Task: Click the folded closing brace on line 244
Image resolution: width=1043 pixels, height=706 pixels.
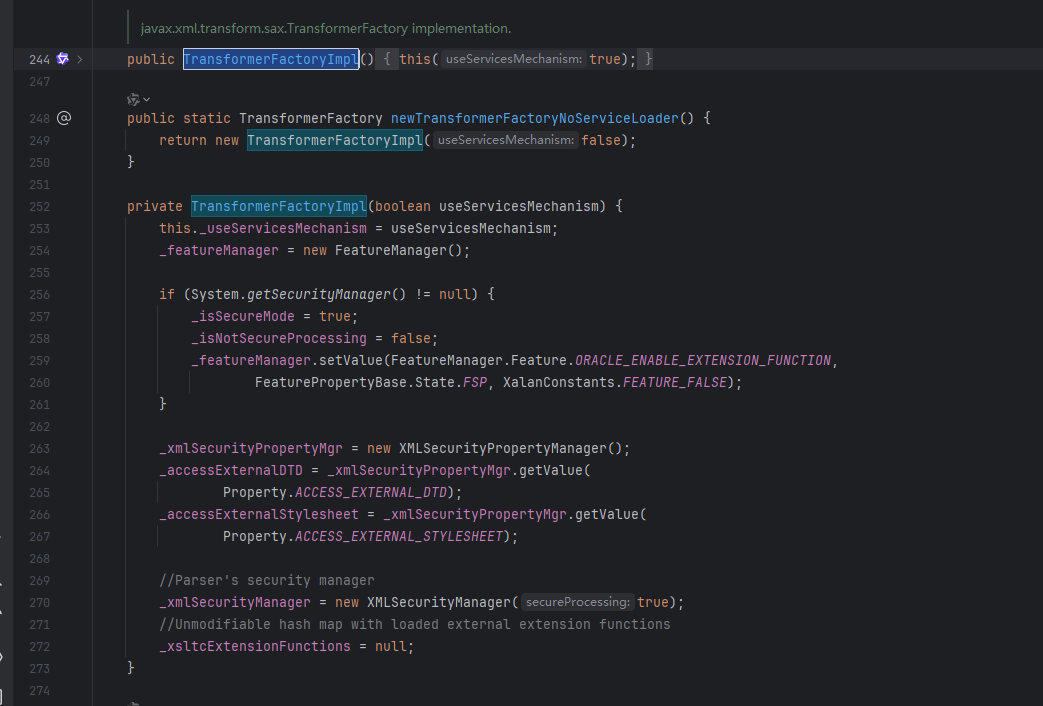Action: (649, 60)
